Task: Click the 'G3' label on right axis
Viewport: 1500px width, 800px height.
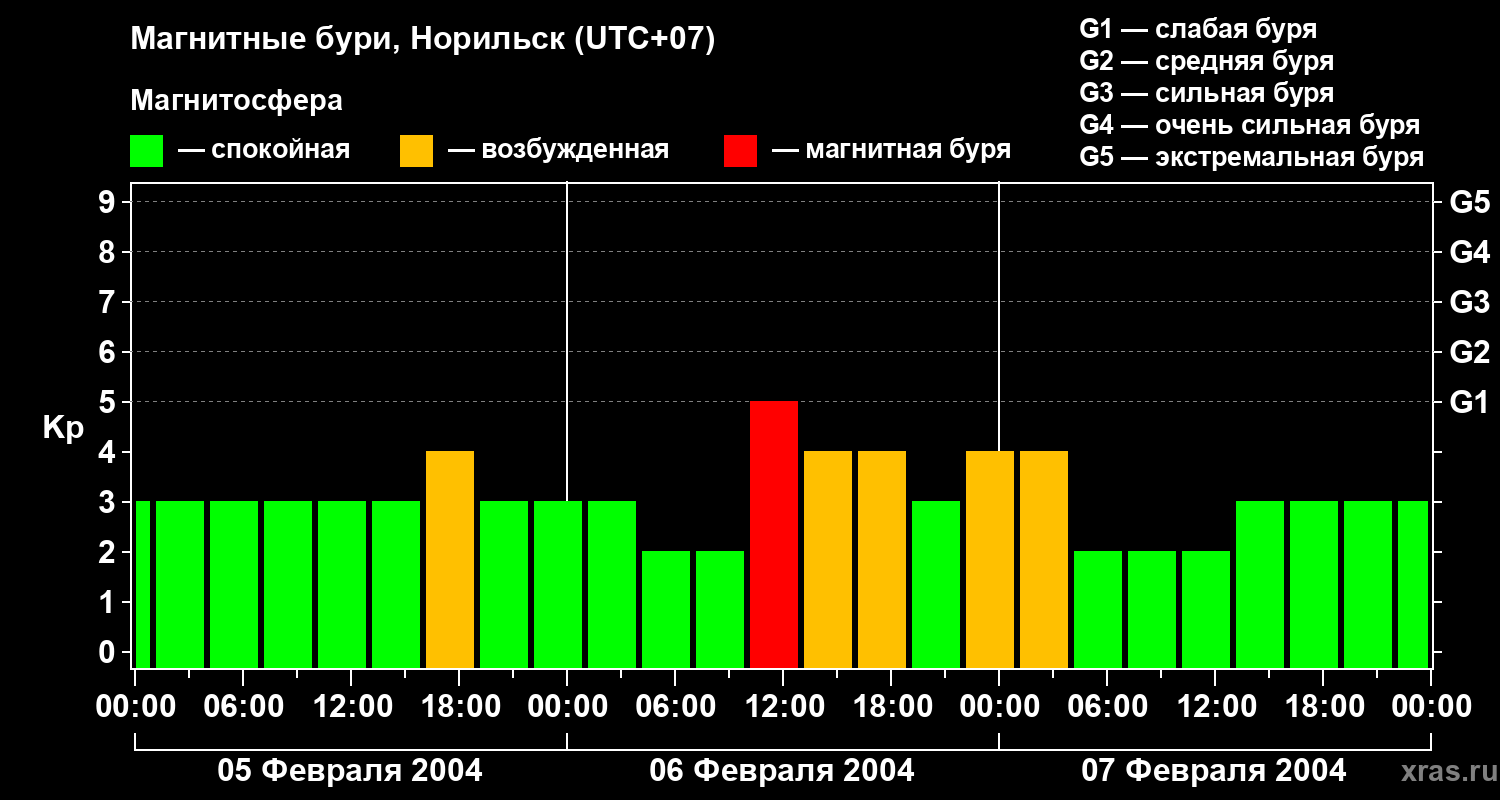Action: (x=1469, y=302)
